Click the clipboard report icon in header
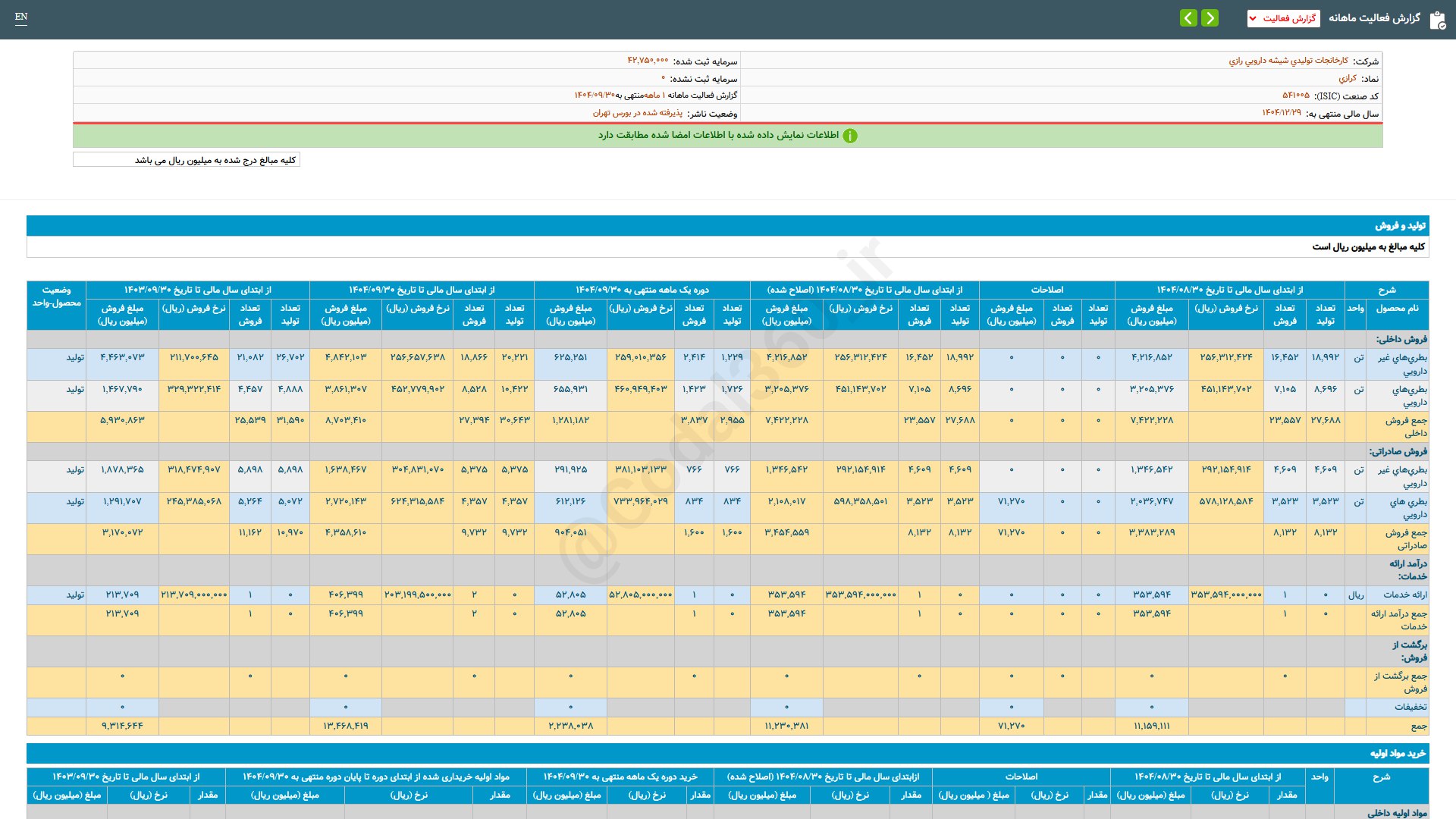 pyautogui.click(x=1436, y=20)
